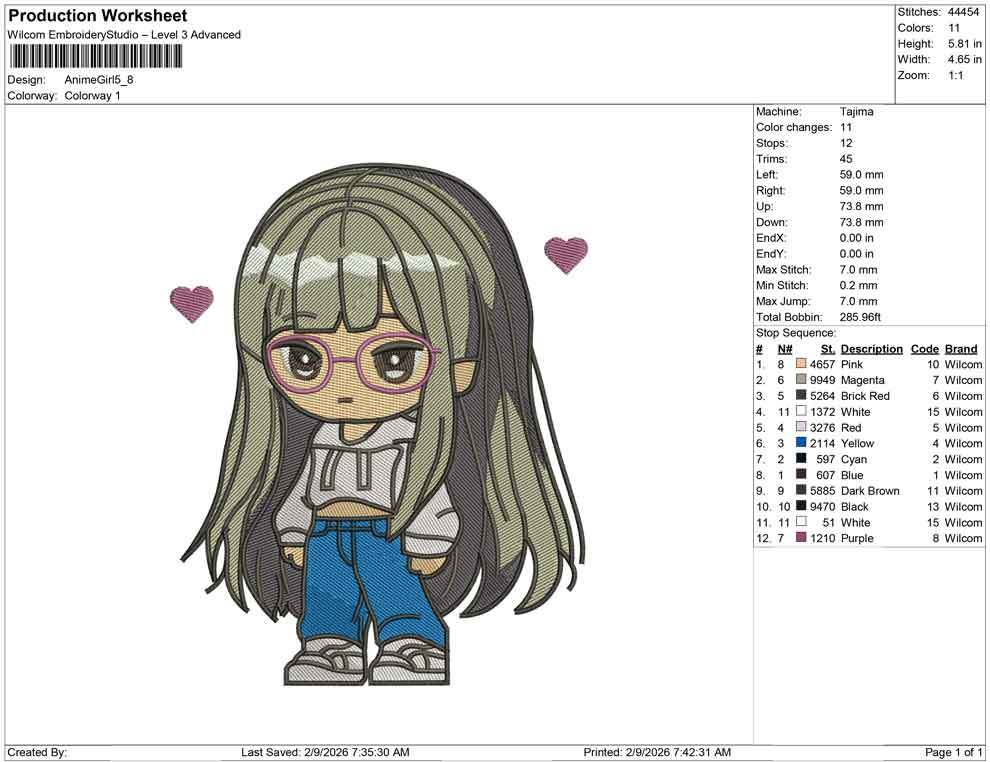Click the St. column heading
Viewport: 990px width, 762px height.
tap(827, 348)
